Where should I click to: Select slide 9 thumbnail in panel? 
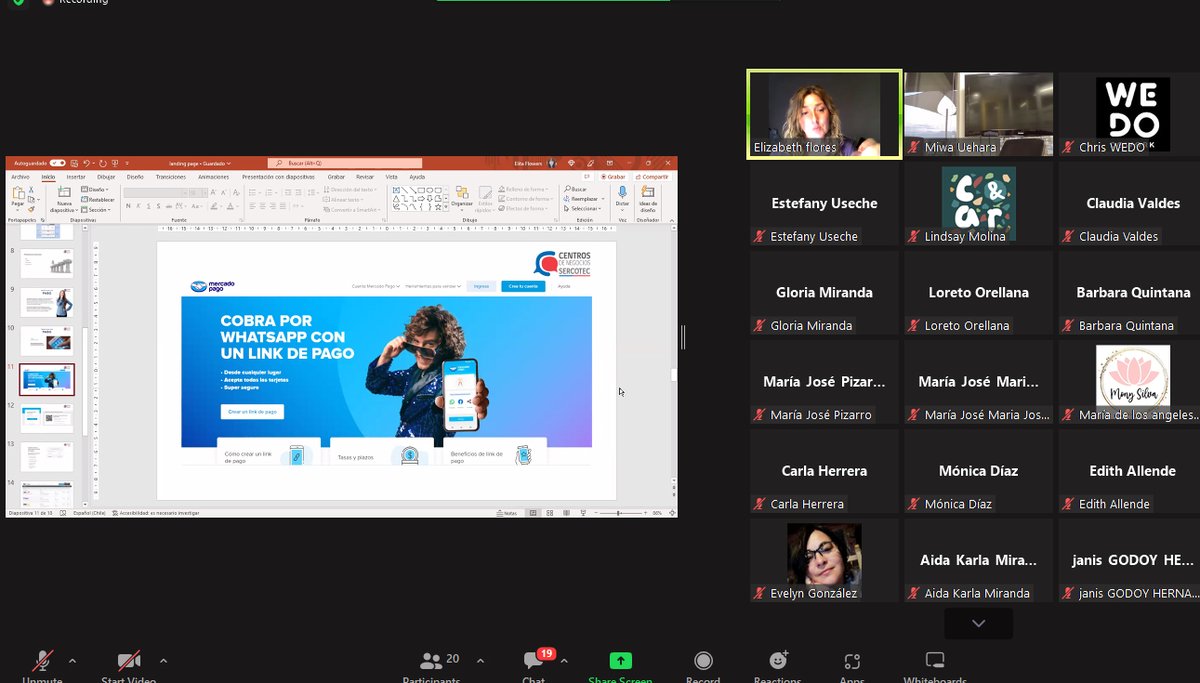pyautogui.click(x=47, y=302)
